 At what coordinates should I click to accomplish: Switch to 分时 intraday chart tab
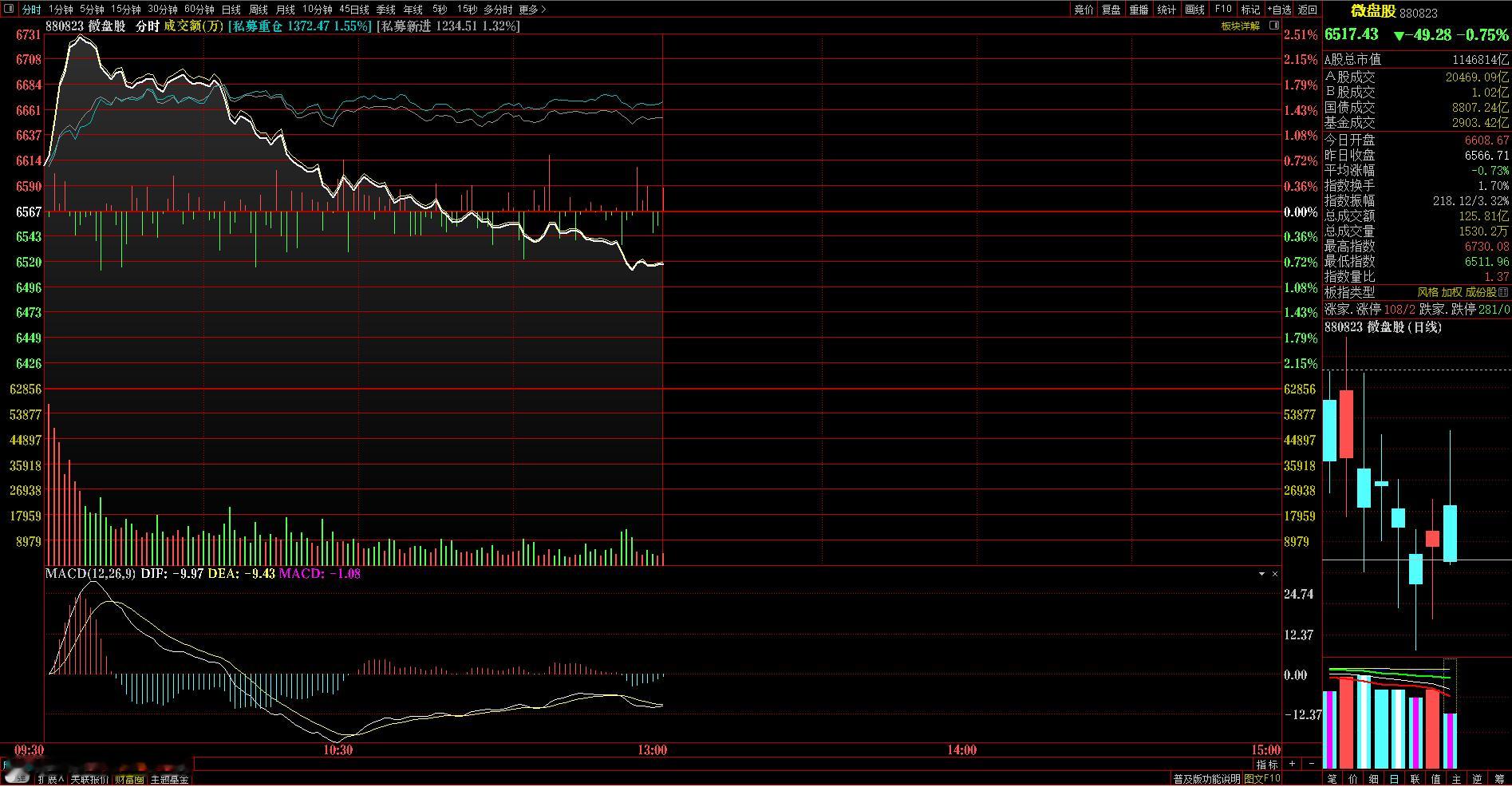point(31,10)
